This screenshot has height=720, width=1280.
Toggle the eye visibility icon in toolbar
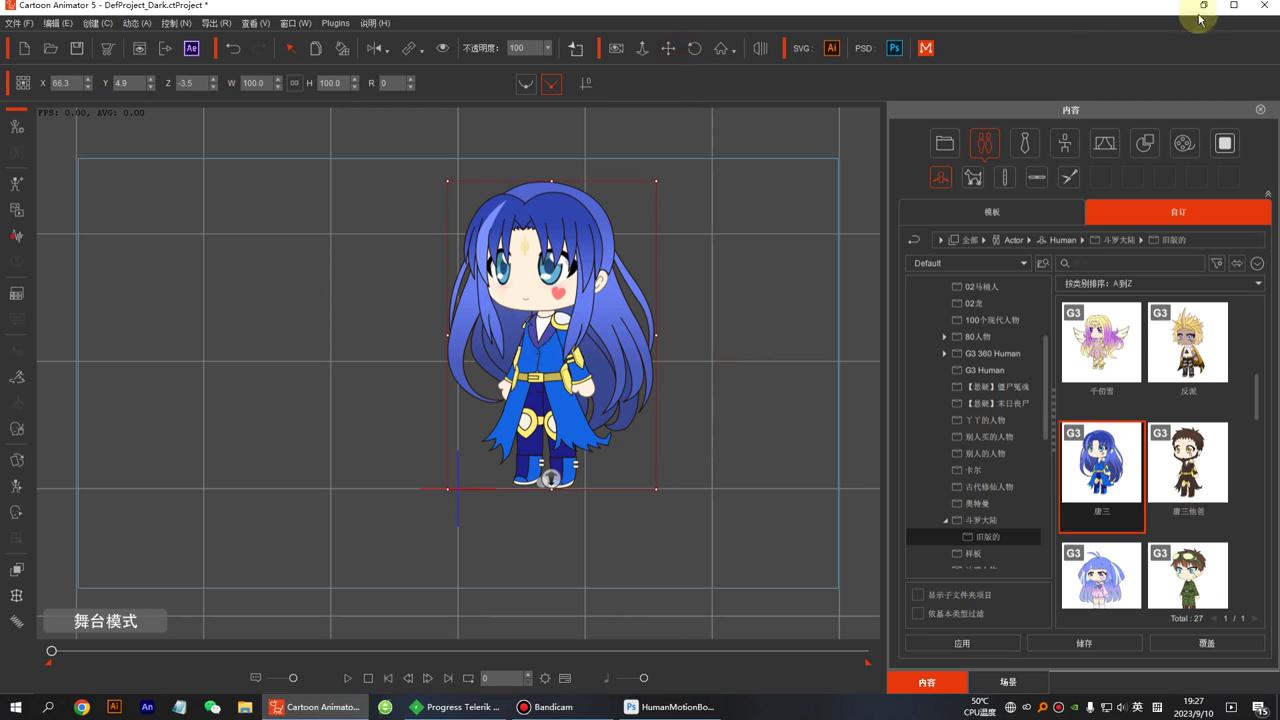[442, 48]
